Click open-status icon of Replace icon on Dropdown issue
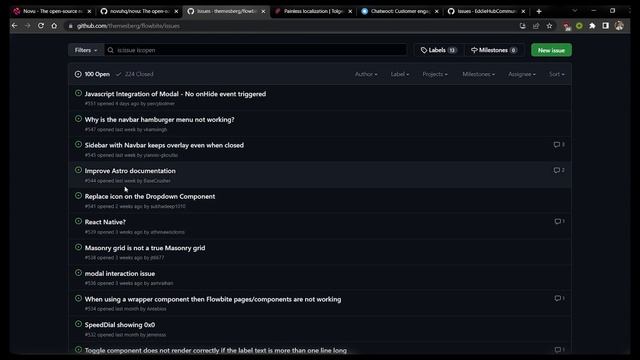Viewport: 640px width, 360px height. 78,196
